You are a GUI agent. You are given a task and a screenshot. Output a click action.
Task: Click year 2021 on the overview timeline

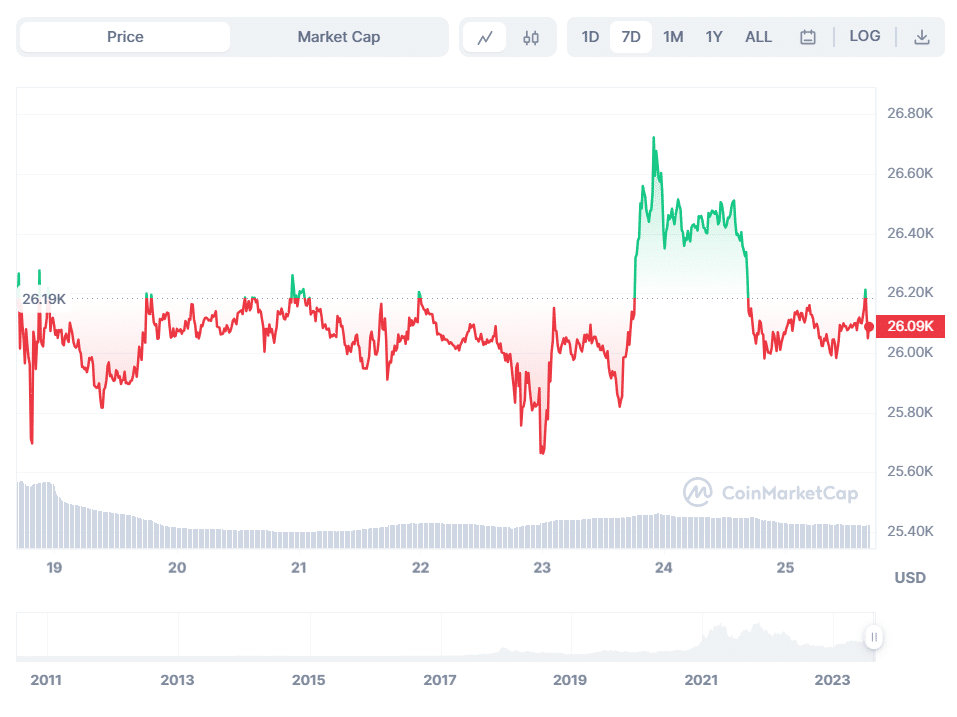[x=701, y=680]
